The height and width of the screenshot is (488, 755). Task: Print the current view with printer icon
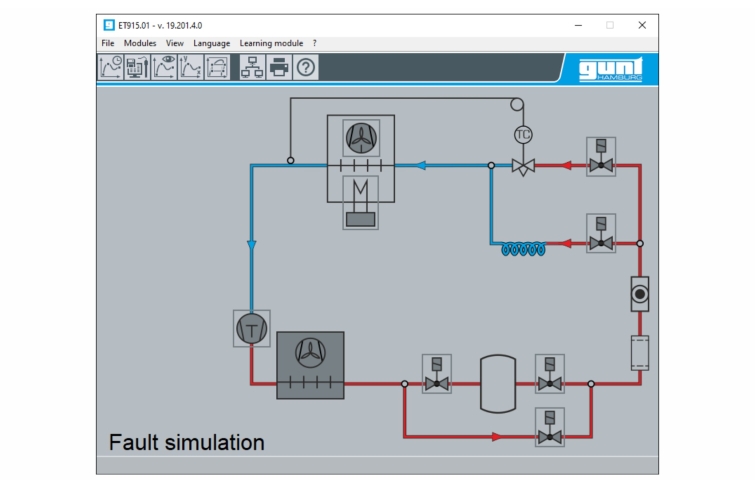coord(279,67)
